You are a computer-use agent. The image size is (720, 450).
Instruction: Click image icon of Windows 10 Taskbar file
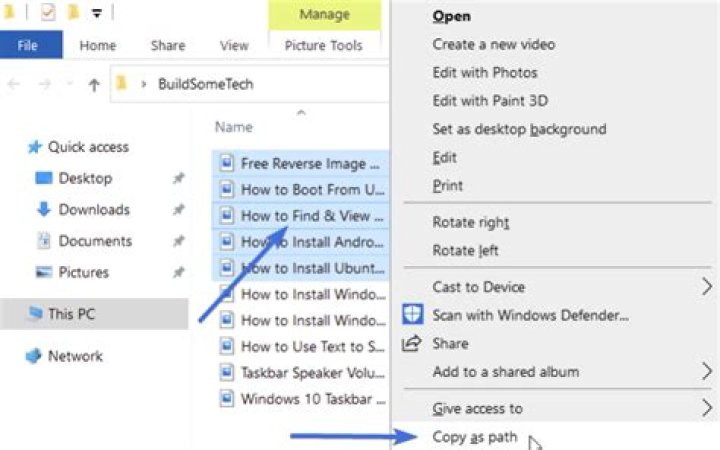pos(226,399)
